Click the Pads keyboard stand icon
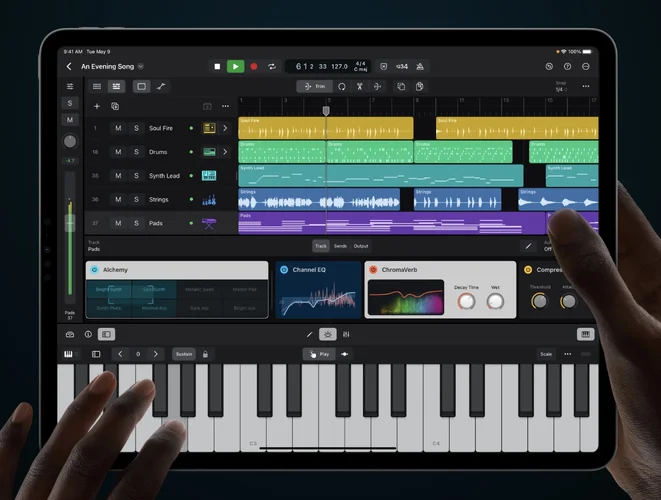The height and width of the screenshot is (500, 661). (x=209, y=223)
